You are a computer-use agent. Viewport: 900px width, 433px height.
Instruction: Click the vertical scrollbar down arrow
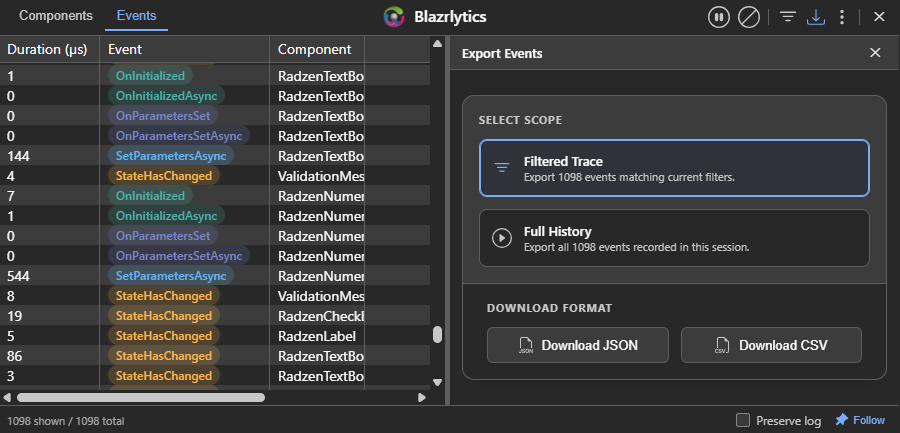coord(437,382)
